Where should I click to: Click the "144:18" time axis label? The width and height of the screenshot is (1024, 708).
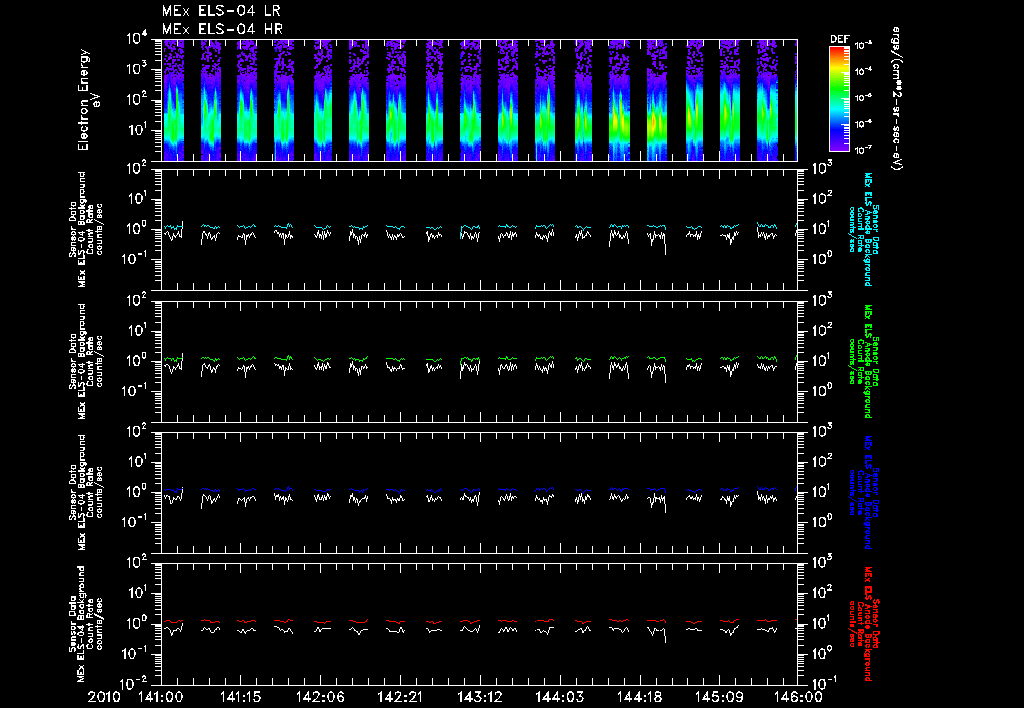click(639, 698)
